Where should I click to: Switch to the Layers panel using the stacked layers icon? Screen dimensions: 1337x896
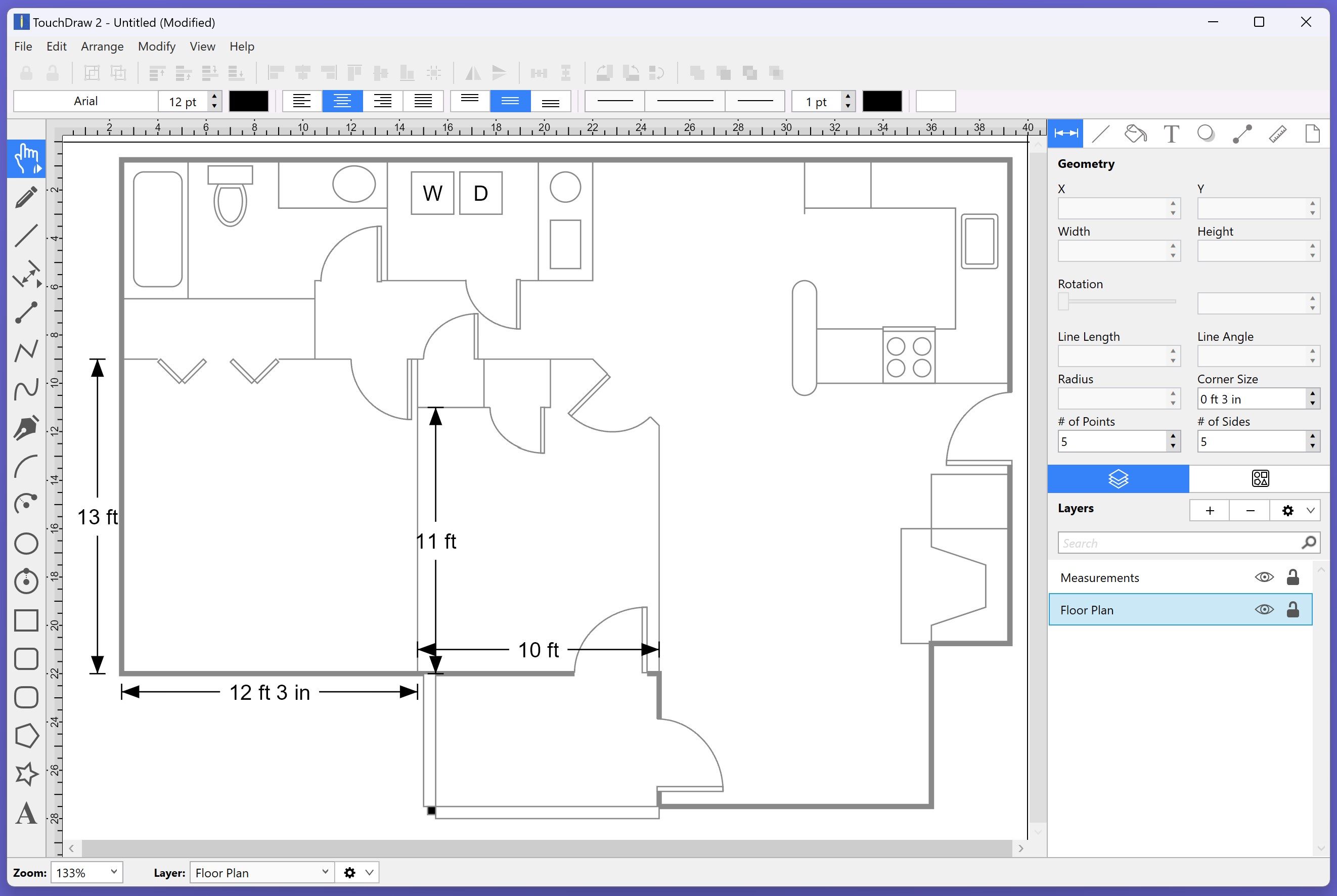pyautogui.click(x=1118, y=479)
